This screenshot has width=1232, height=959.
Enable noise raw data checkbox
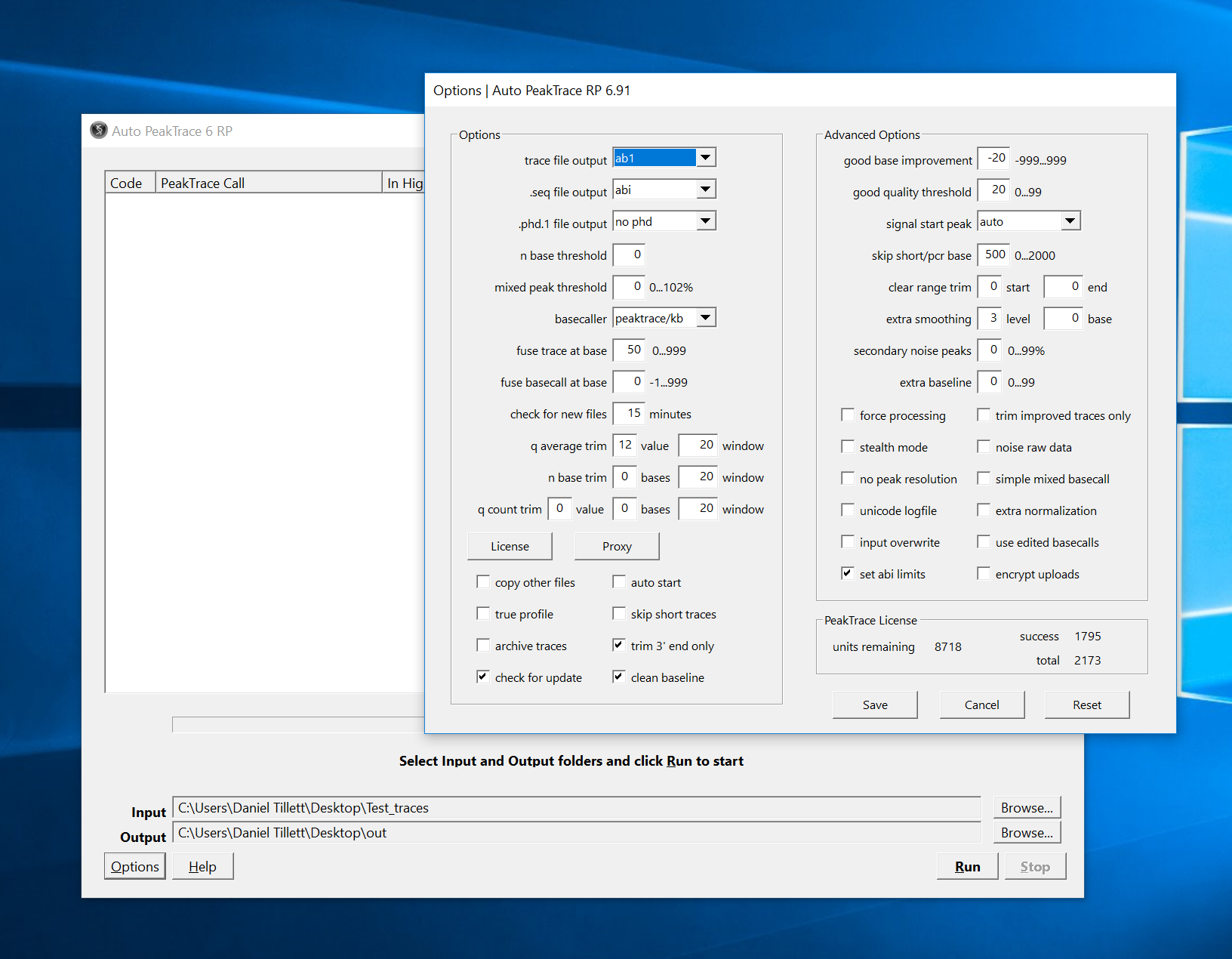(984, 447)
